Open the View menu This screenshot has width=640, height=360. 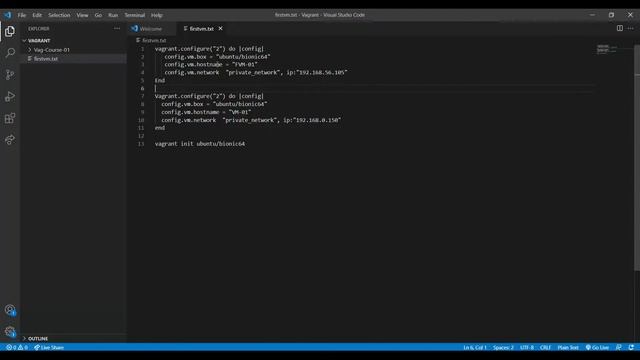pos(82,15)
